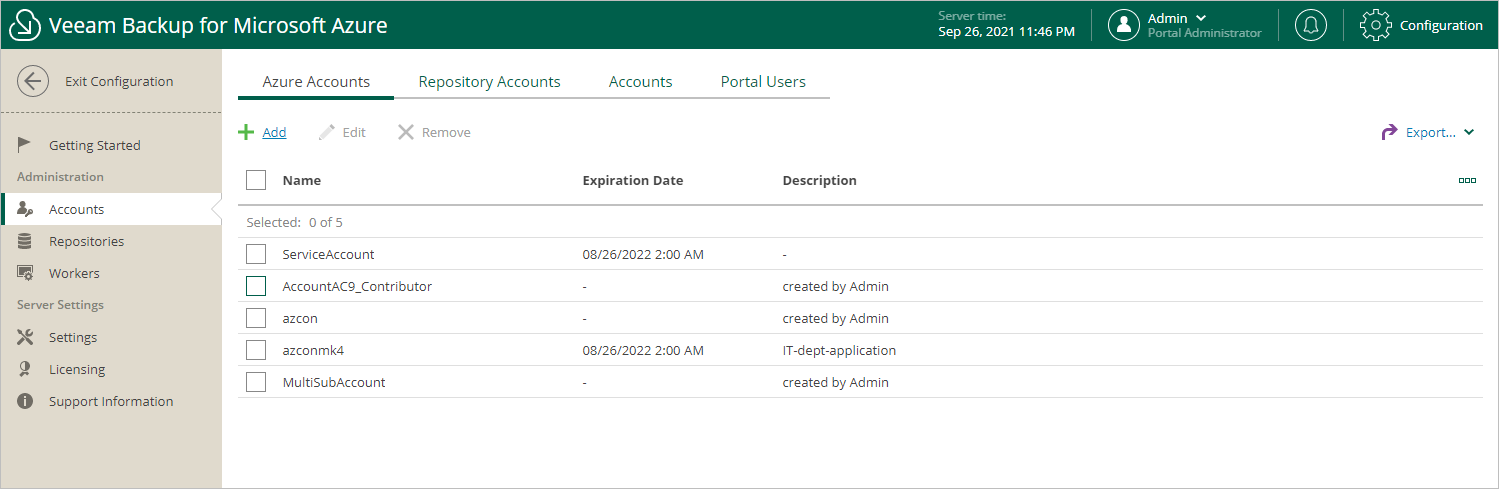Click 'created by Admin' in MultiSubAccount row
The width and height of the screenshot is (1499, 489).
click(835, 382)
